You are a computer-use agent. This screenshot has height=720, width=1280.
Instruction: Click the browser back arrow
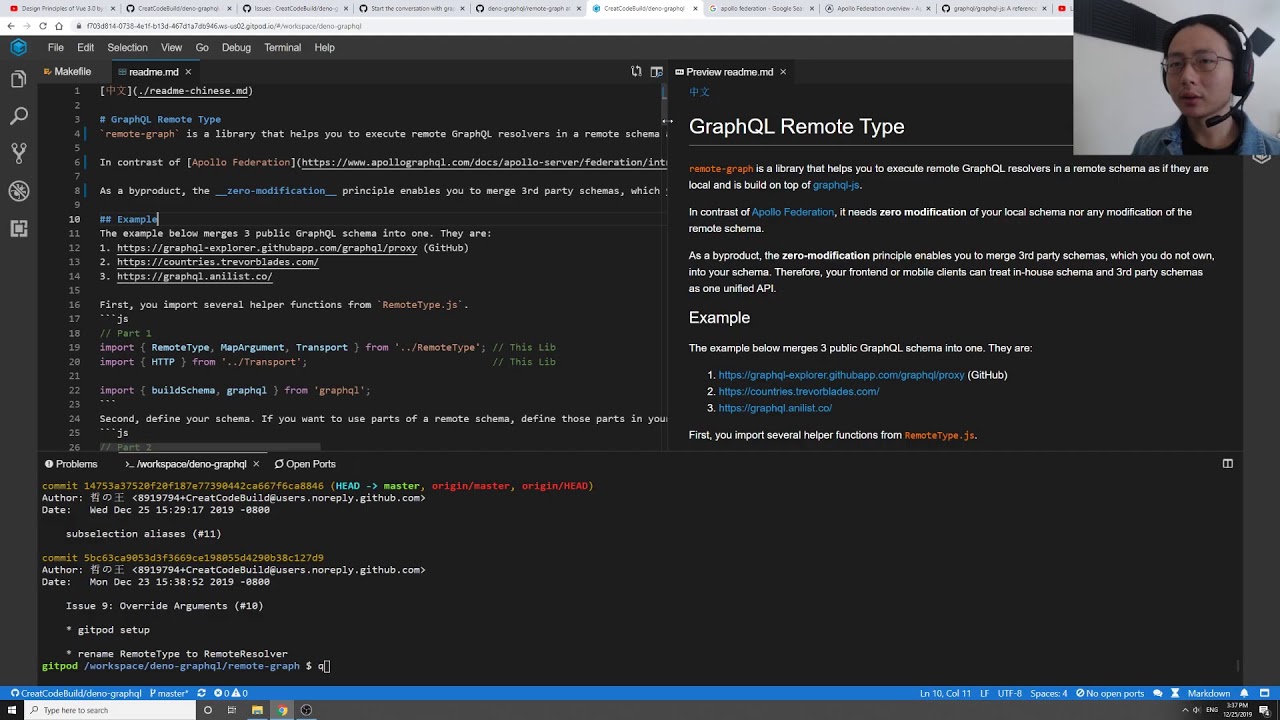10,25
